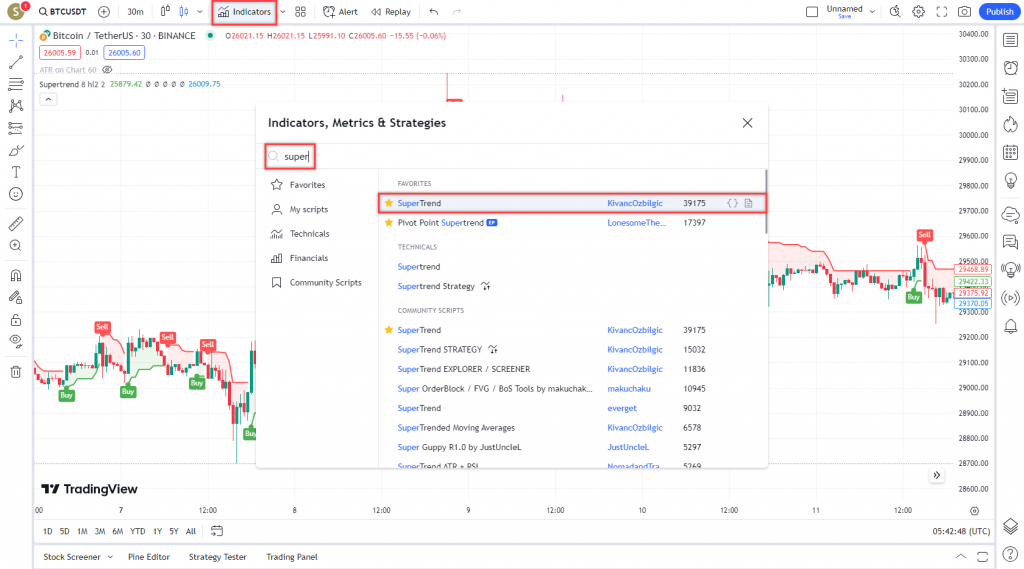Set chart range to 1D
Viewport: 1024px width, 569px height.
coord(48,531)
